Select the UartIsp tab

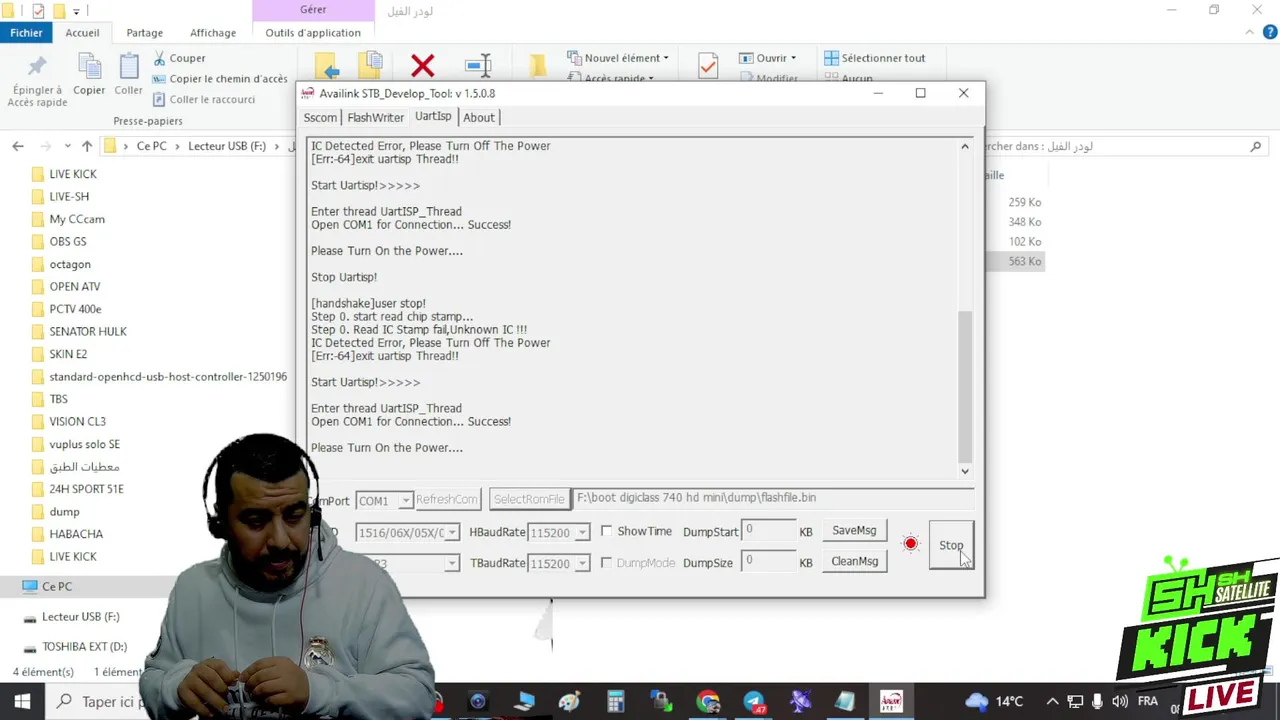(x=433, y=116)
